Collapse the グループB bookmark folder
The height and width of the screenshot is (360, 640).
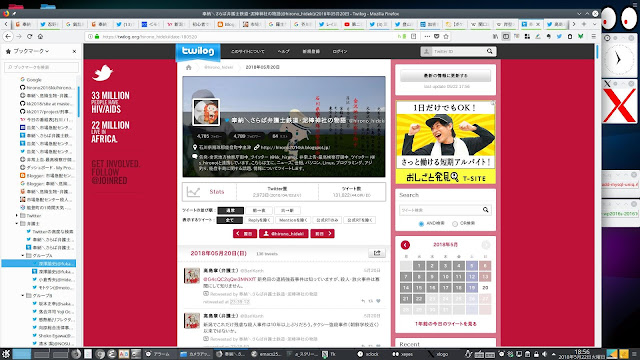click(x=23, y=296)
